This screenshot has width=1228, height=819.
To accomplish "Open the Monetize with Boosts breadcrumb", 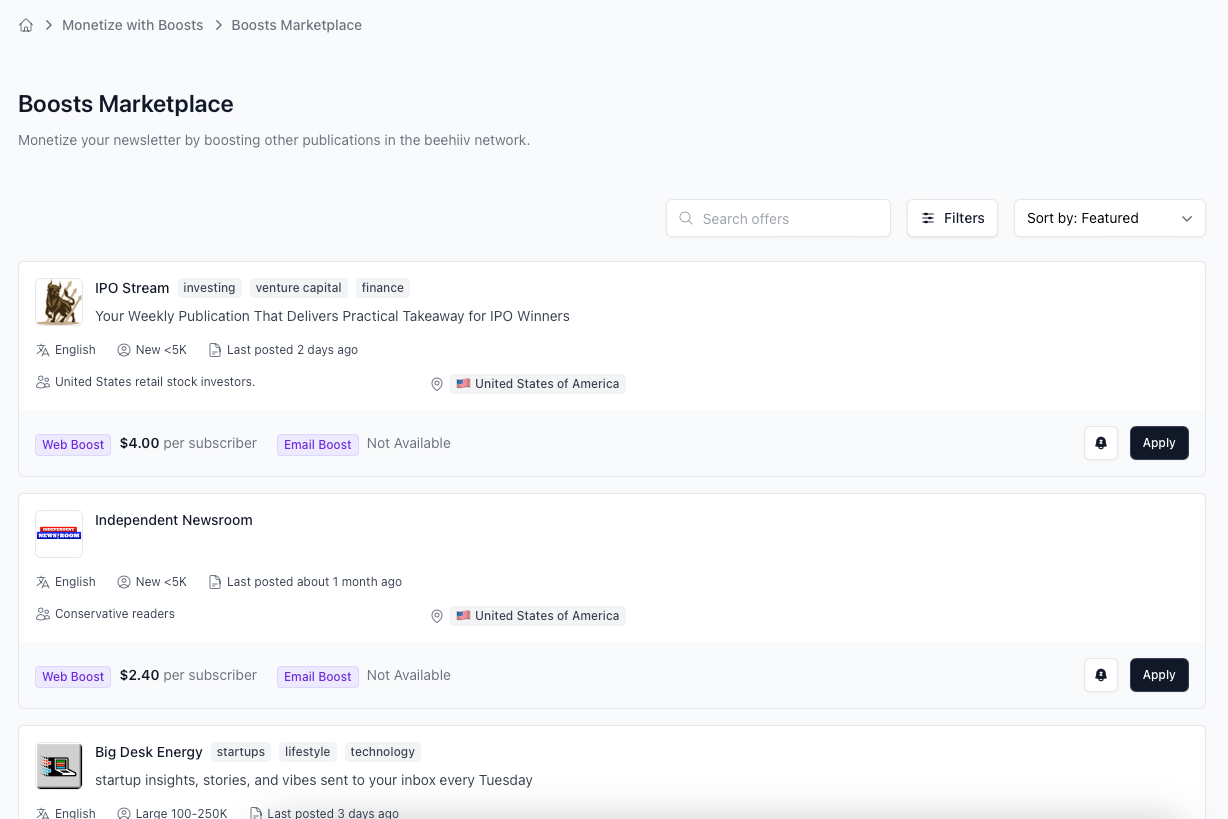I will click(x=132, y=25).
